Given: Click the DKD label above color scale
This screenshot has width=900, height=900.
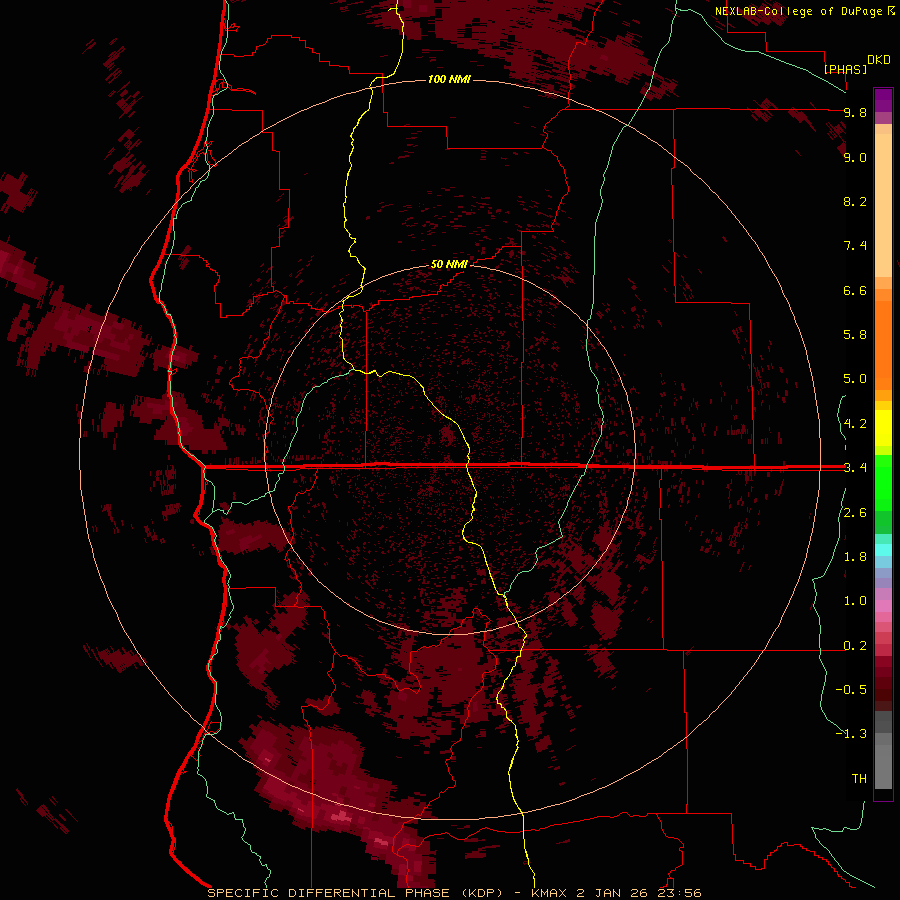Looking at the screenshot, I should 879,60.
